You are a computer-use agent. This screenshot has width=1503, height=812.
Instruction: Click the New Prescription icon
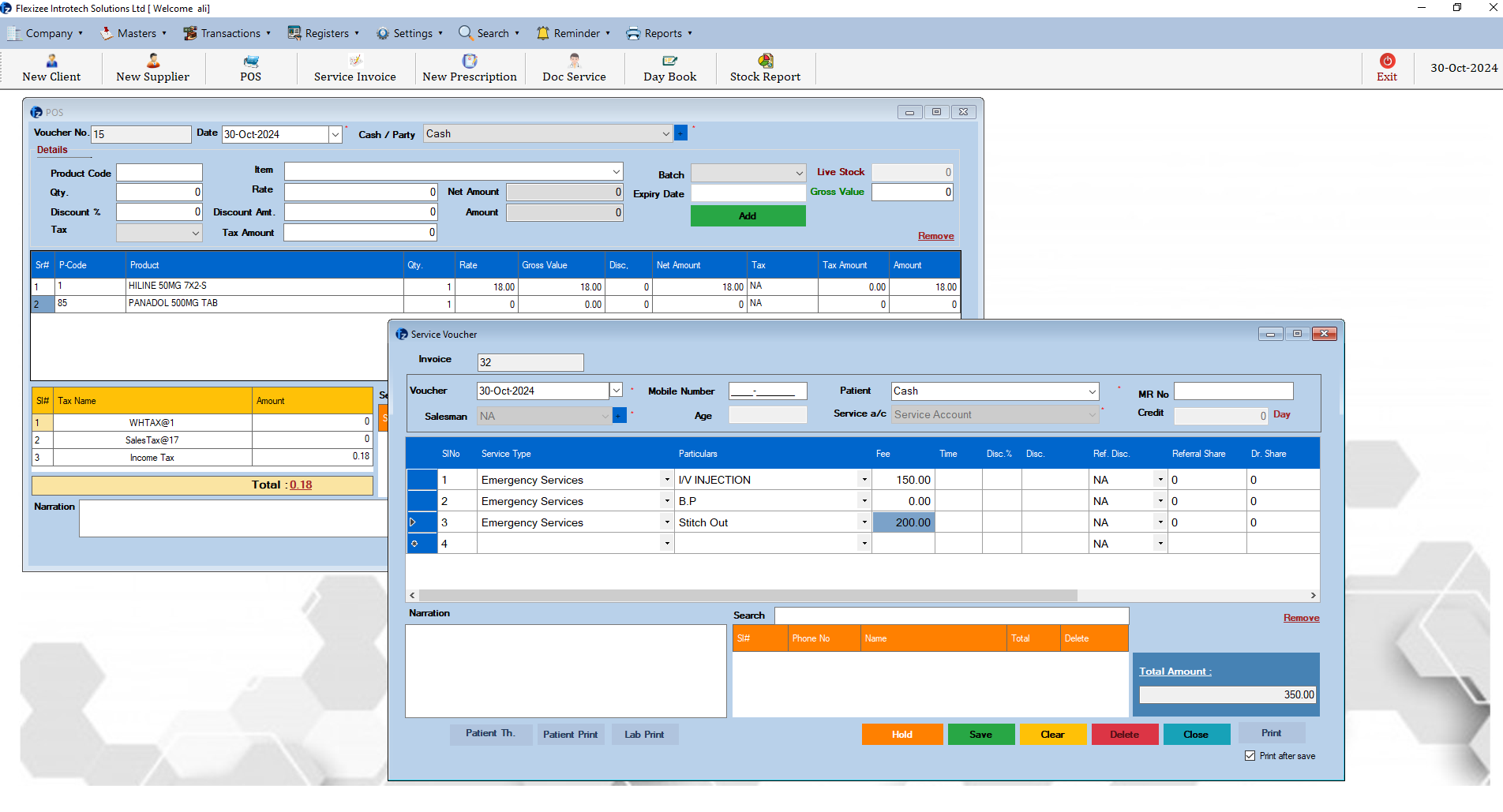click(x=470, y=62)
